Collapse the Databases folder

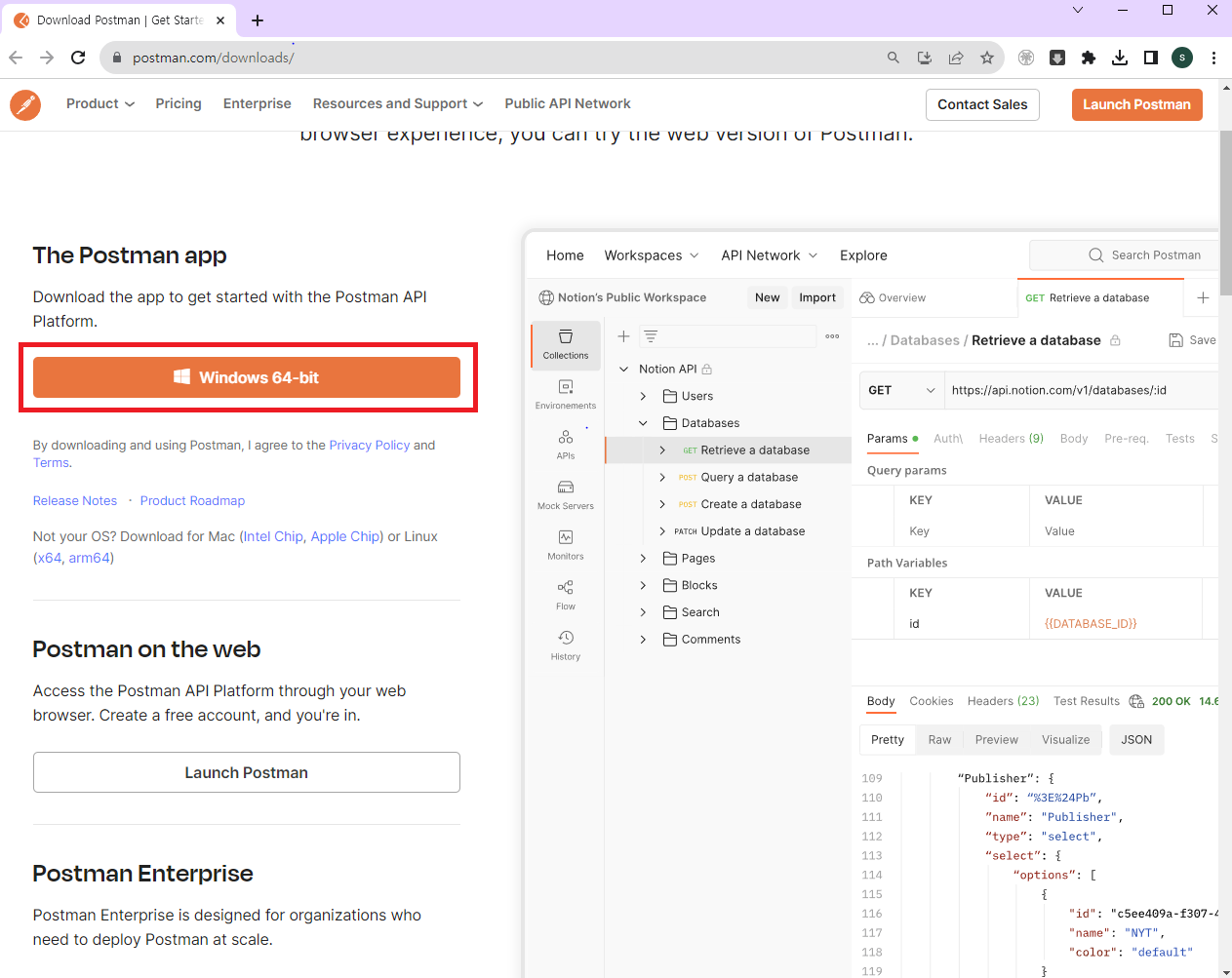point(643,423)
